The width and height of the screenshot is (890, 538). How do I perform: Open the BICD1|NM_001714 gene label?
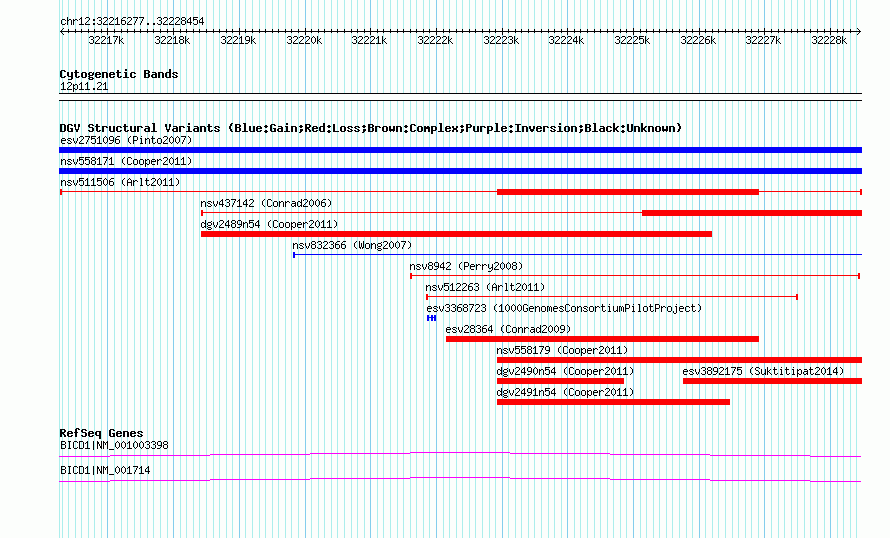tap(105, 470)
